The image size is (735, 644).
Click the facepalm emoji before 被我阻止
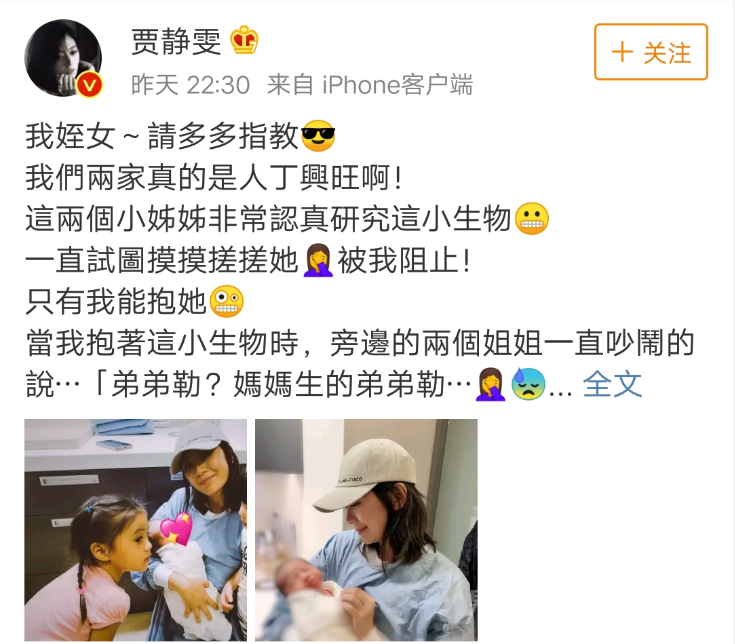pos(318,260)
